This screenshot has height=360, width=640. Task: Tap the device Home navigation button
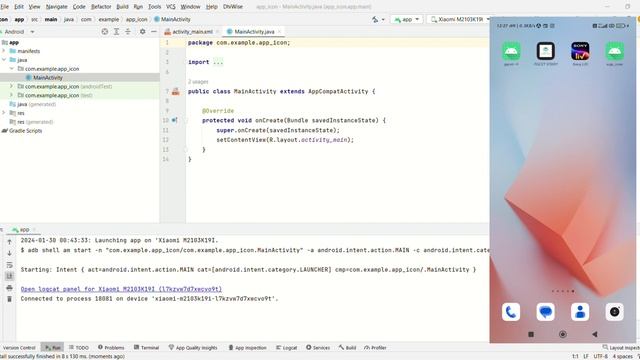562,334
